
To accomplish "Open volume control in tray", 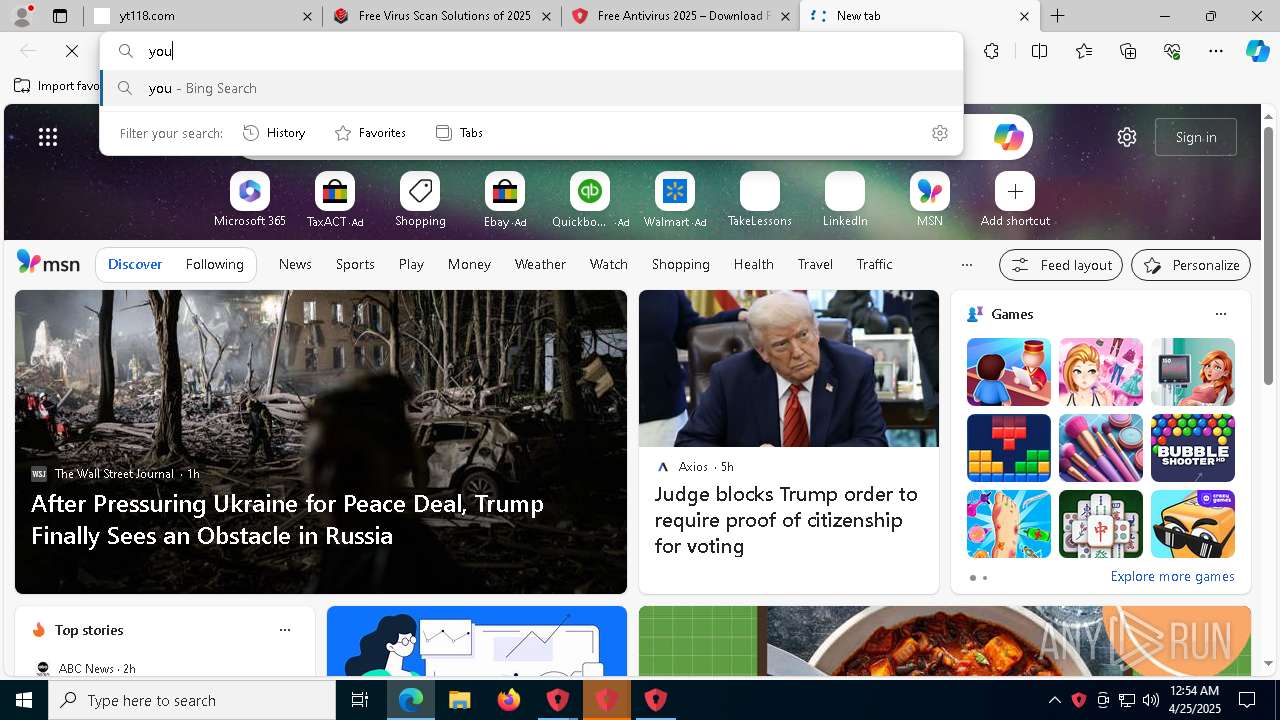I will click(1150, 700).
